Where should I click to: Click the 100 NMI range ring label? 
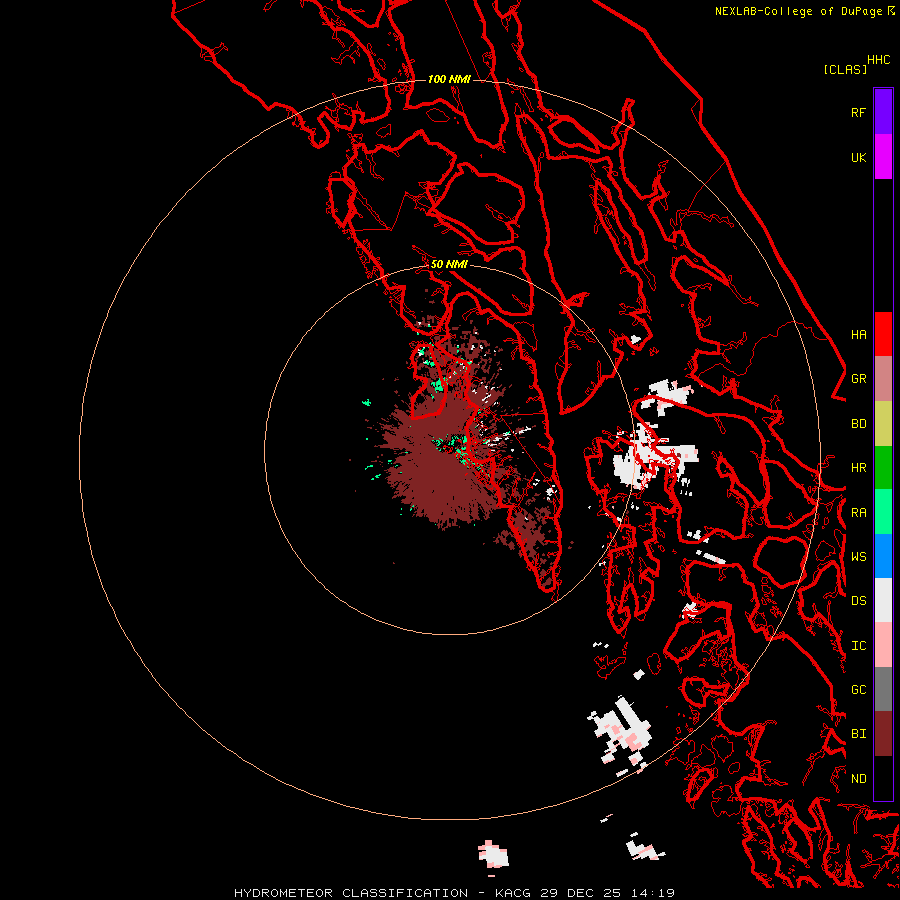pyautogui.click(x=449, y=79)
